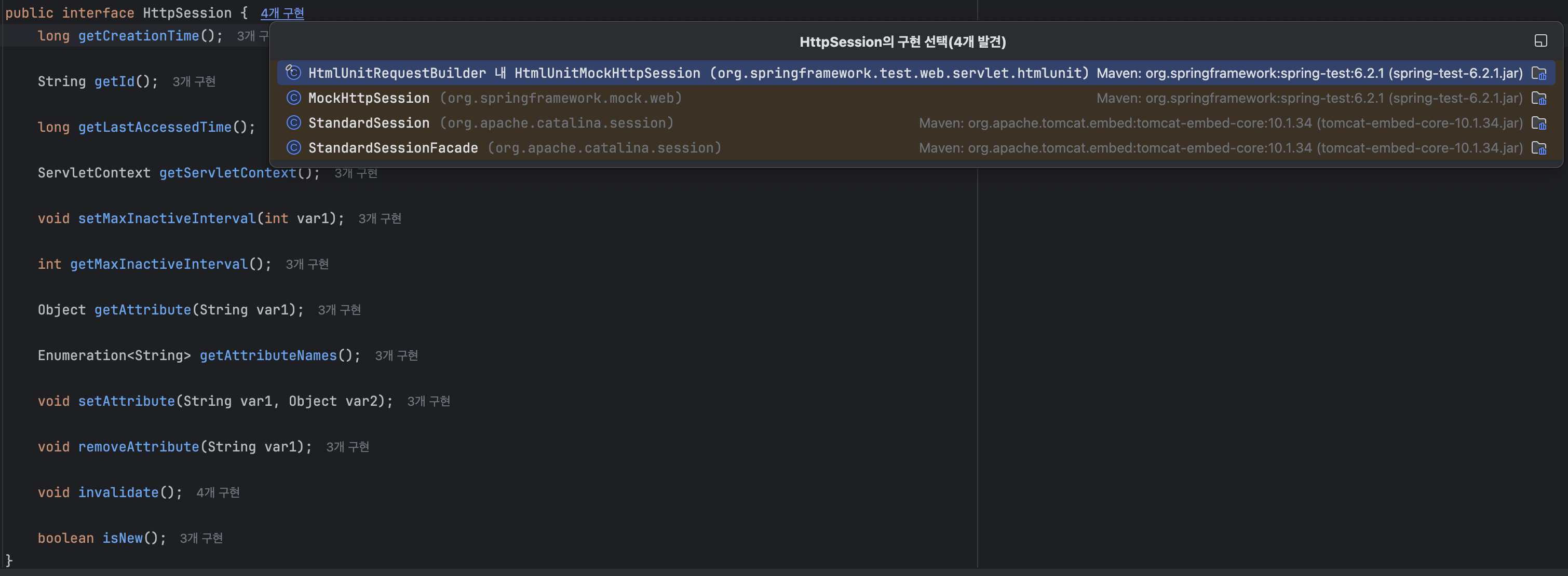
Task: Click the class icon beside StandardSession
Action: tap(293, 123)
